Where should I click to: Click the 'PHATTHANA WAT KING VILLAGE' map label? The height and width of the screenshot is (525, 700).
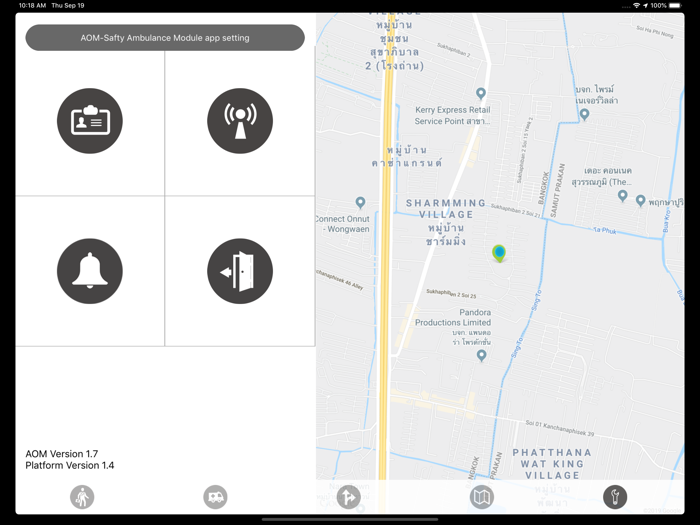552,464
